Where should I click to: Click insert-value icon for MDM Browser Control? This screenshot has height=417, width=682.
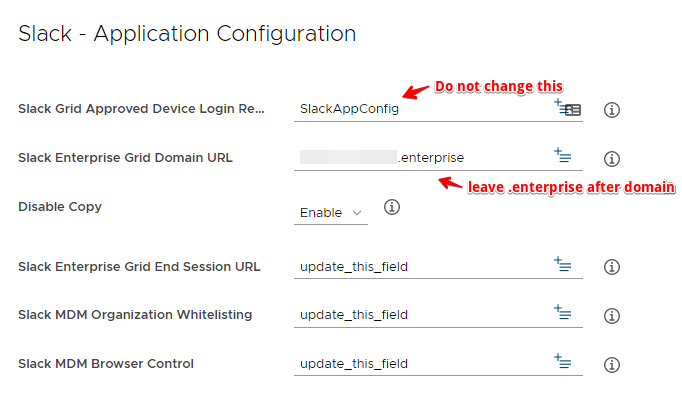562,361
